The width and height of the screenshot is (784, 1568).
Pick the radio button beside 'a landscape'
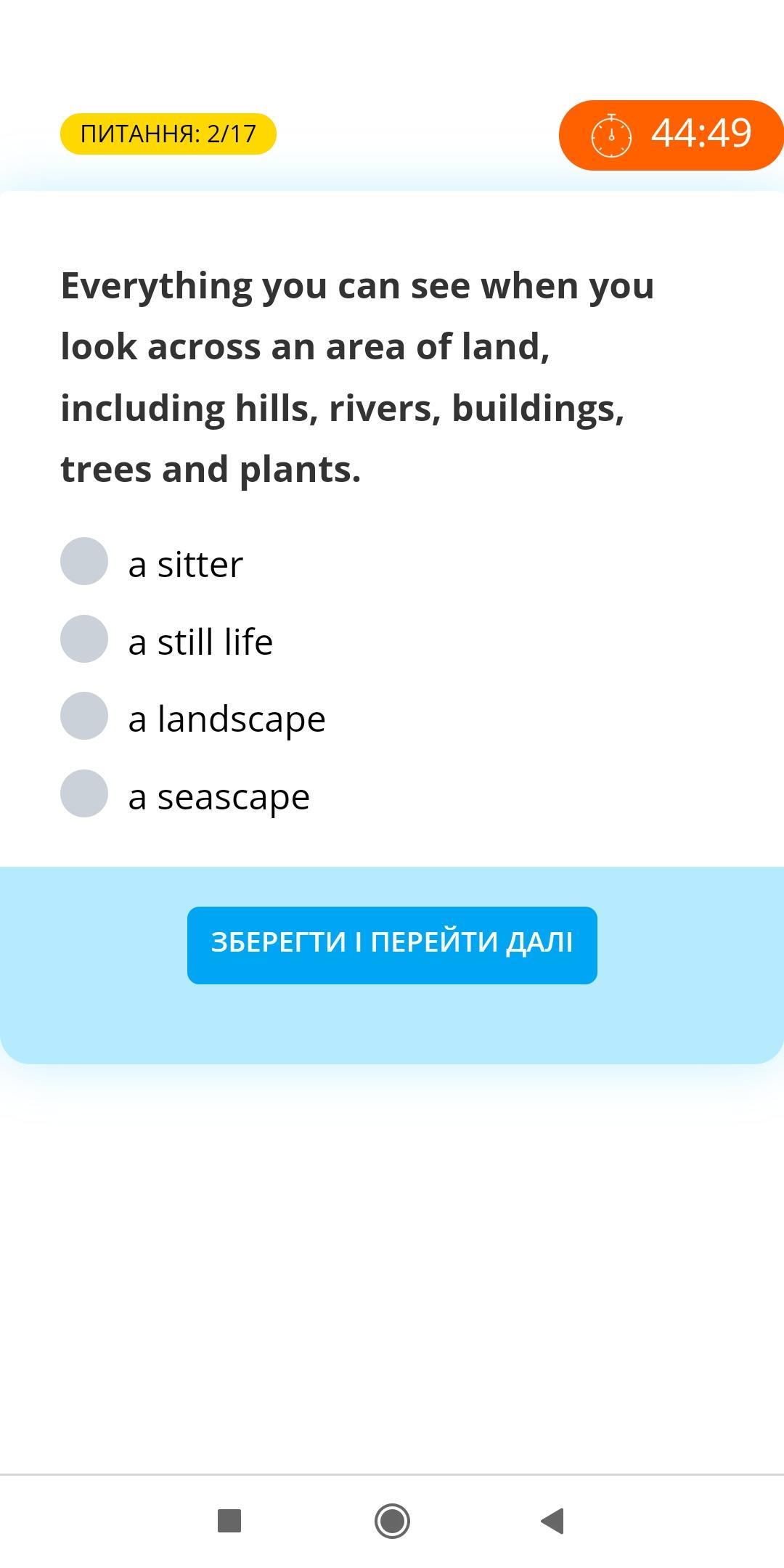tap(84, 716)
